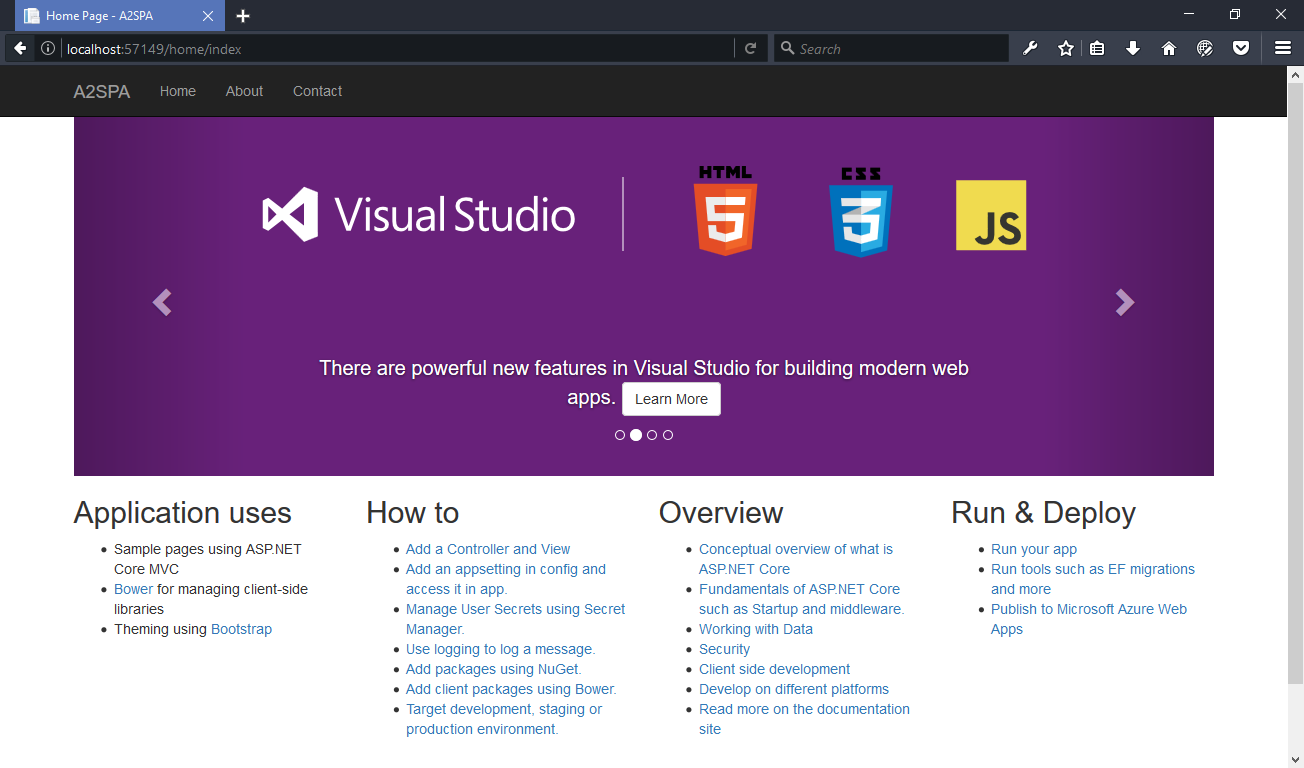Reload the page with the refresh icon
The width and height of the screenshot is (1304, 768).
click(x=750, y=48)
